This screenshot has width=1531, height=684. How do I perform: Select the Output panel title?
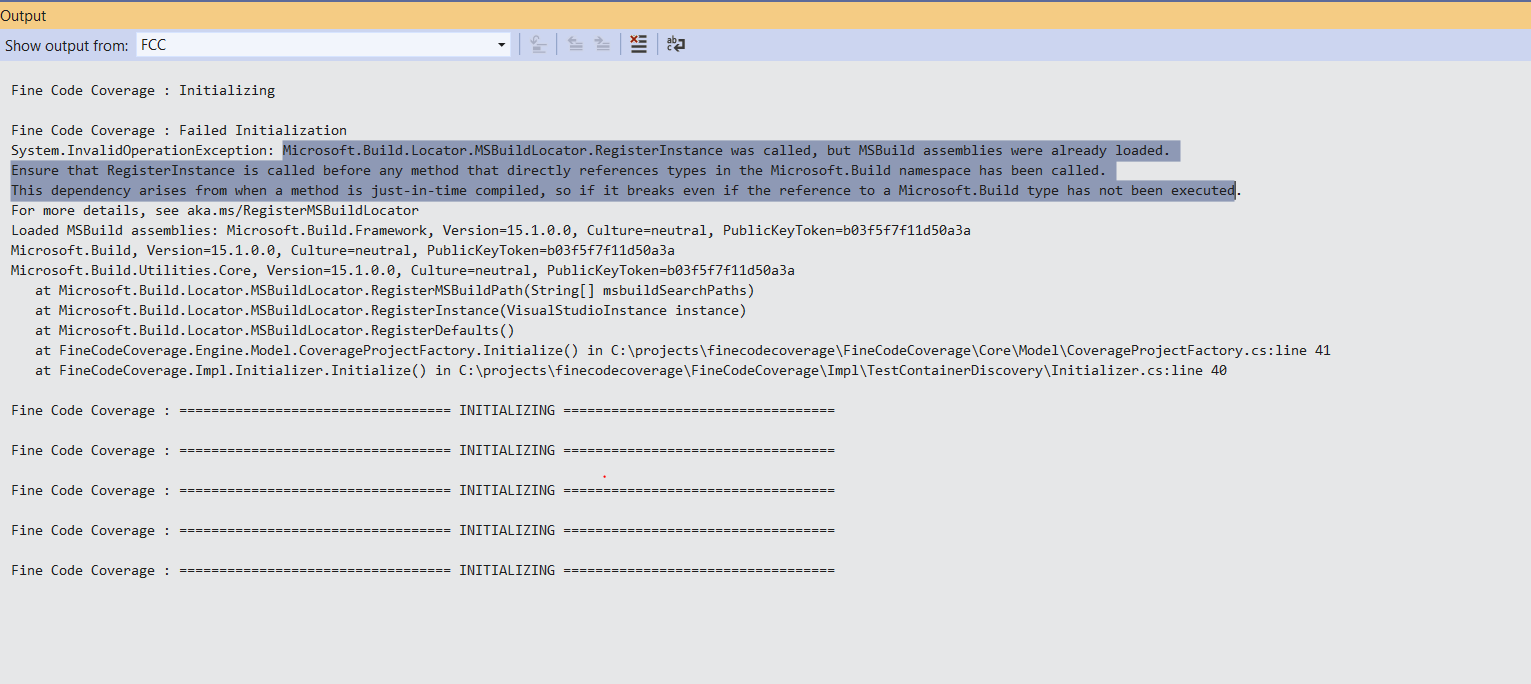tap(24, 15)
